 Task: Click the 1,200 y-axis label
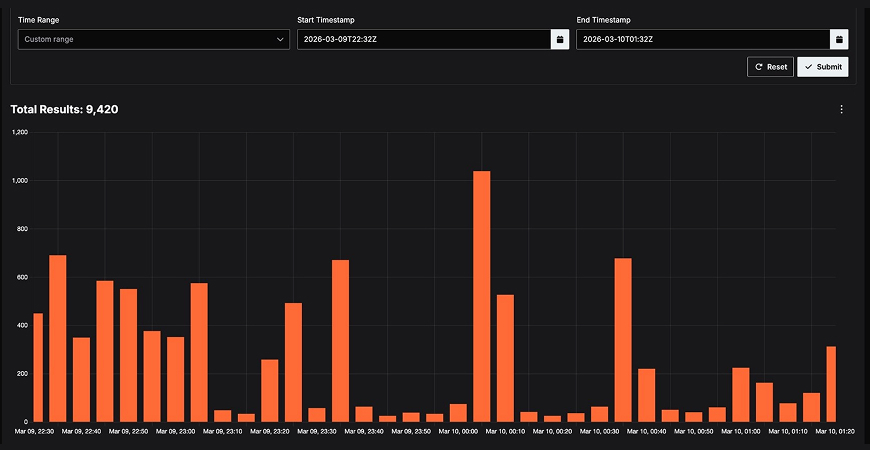(19, 132)
